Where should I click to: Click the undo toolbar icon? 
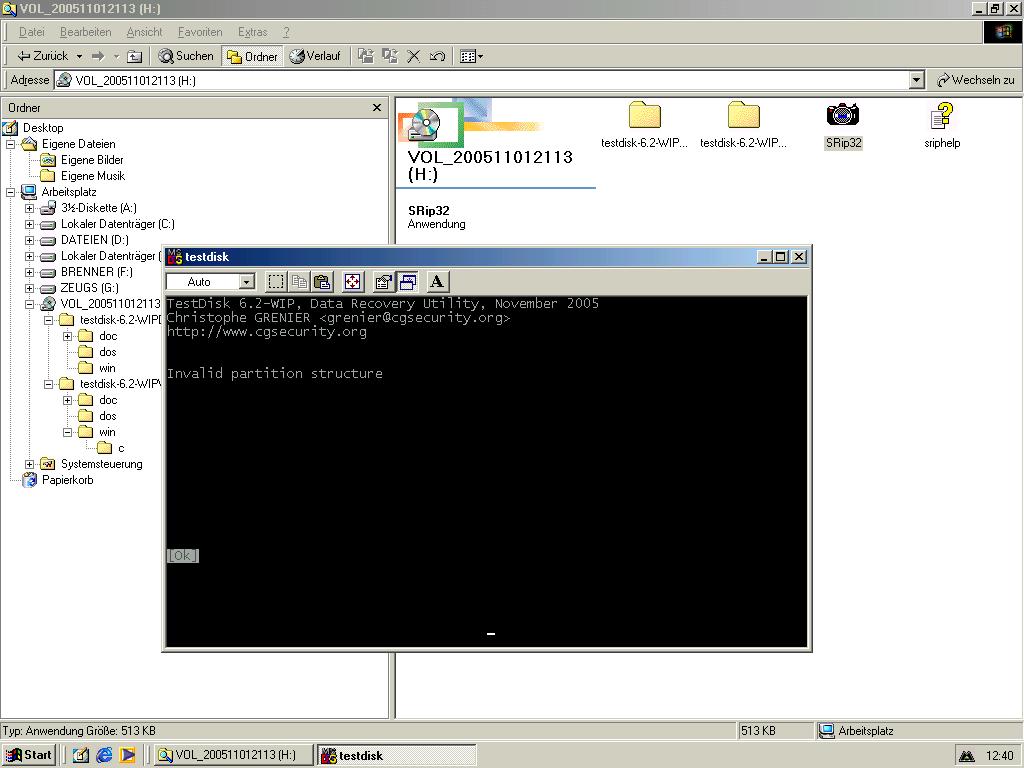438,56
